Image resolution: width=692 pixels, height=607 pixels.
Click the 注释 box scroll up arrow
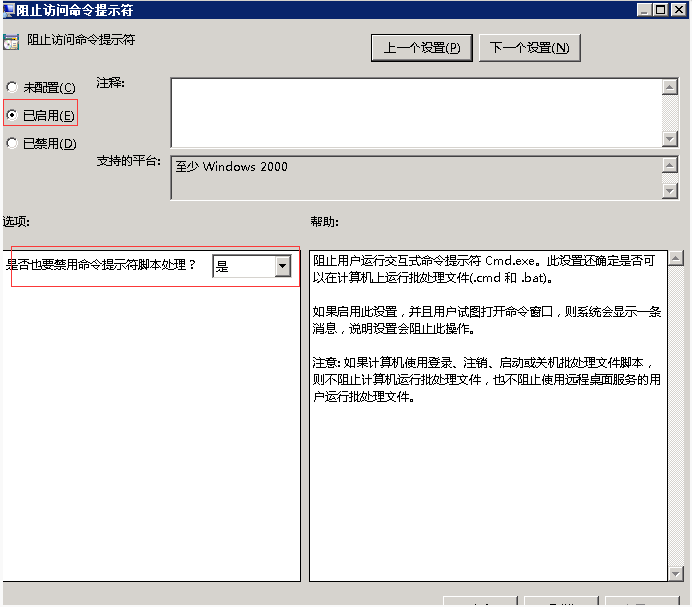click(670, 87)
